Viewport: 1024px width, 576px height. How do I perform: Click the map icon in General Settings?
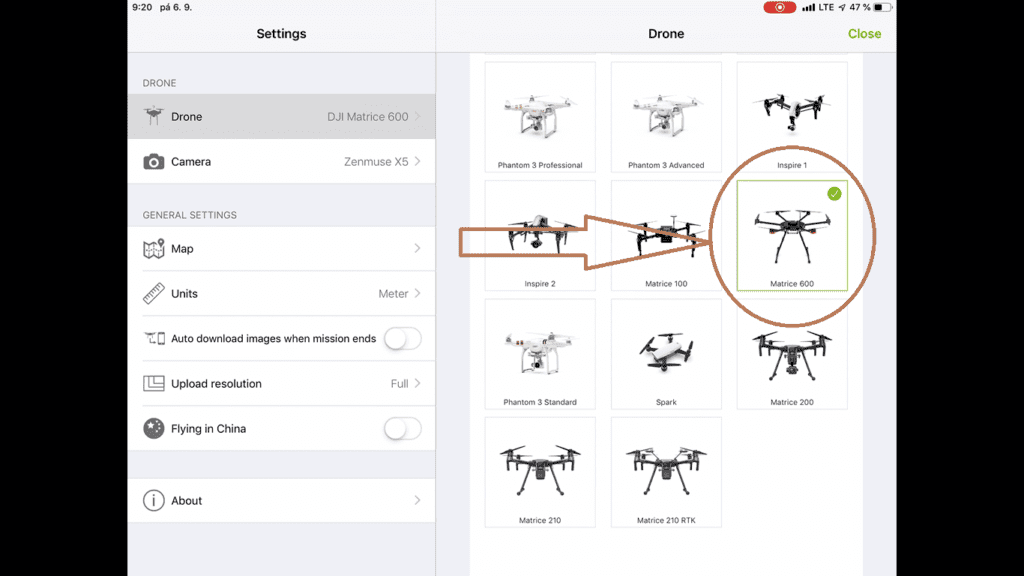[x=153, y=249]
